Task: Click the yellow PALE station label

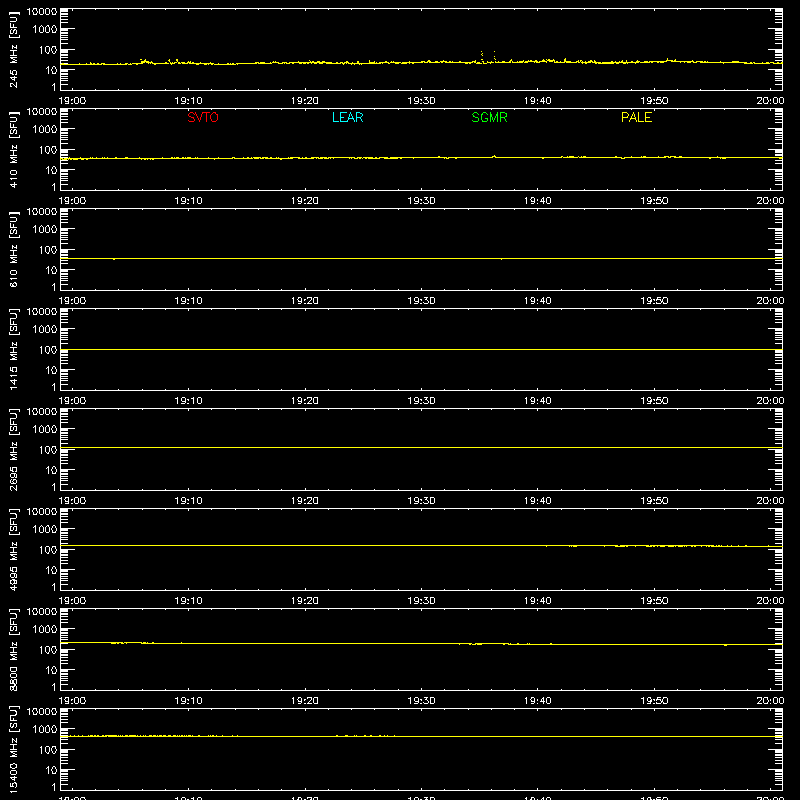Action: click(x=636, y=117)
